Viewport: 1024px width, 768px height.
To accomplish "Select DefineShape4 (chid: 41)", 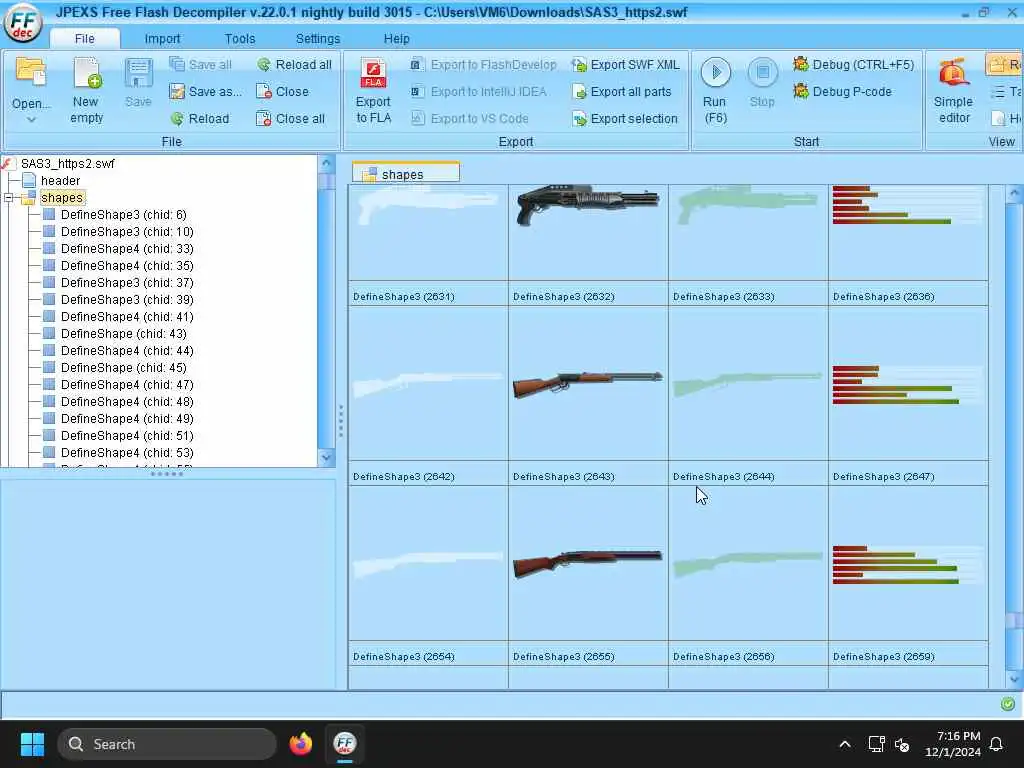I will 127,316.
